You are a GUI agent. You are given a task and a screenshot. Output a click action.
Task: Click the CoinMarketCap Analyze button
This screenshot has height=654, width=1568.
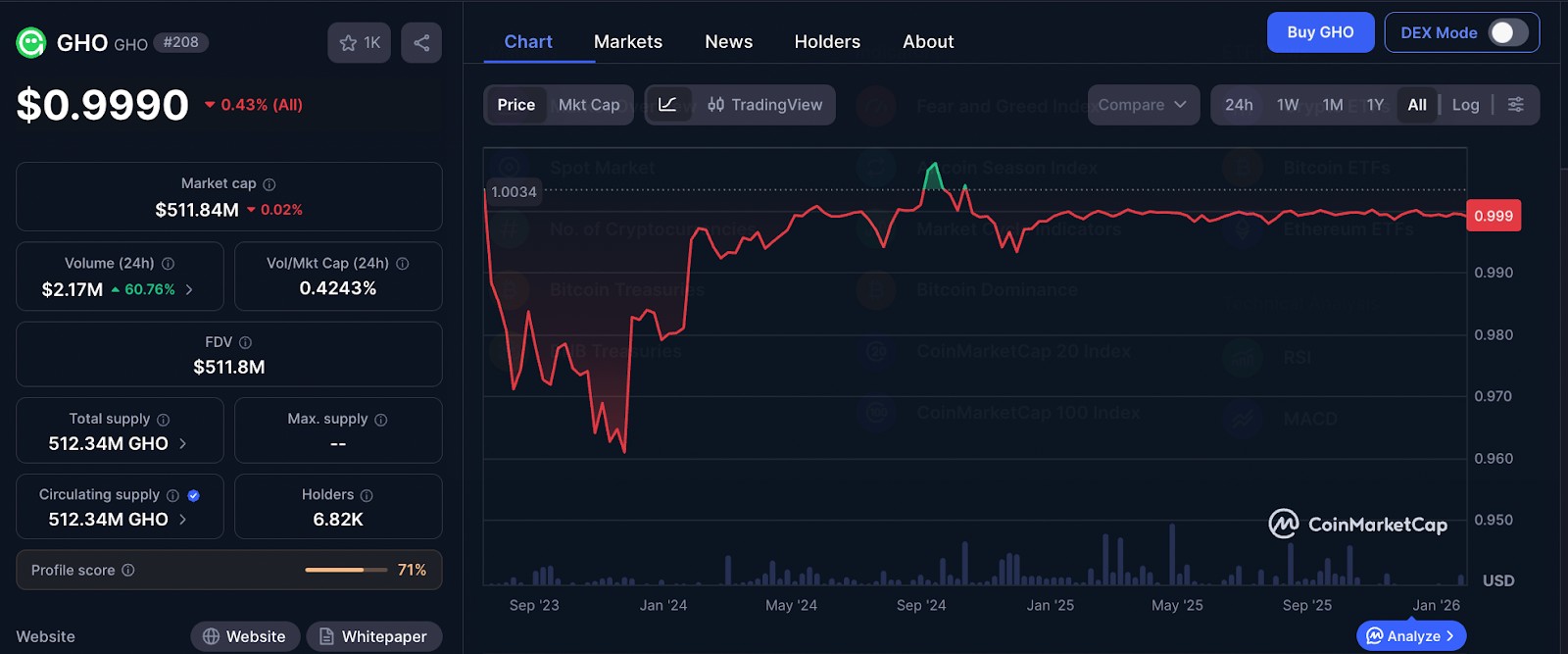[x=1411, y=636]
